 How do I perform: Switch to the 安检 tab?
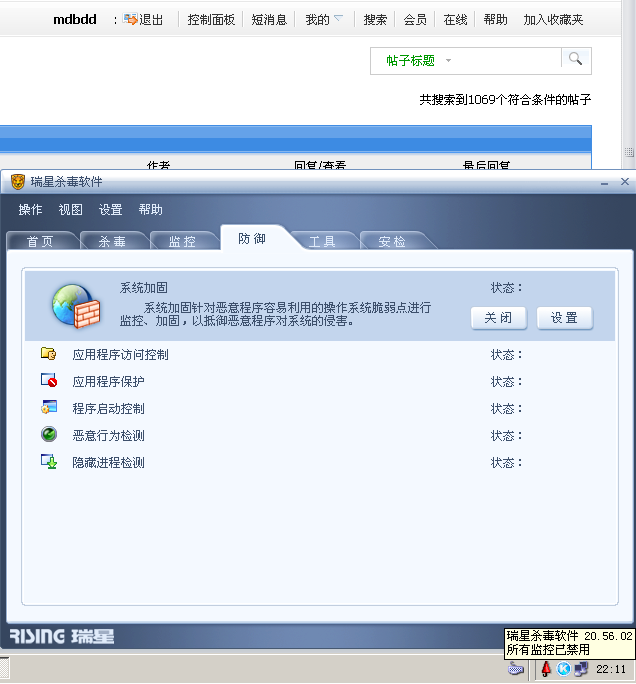click(x=392, y=241)
